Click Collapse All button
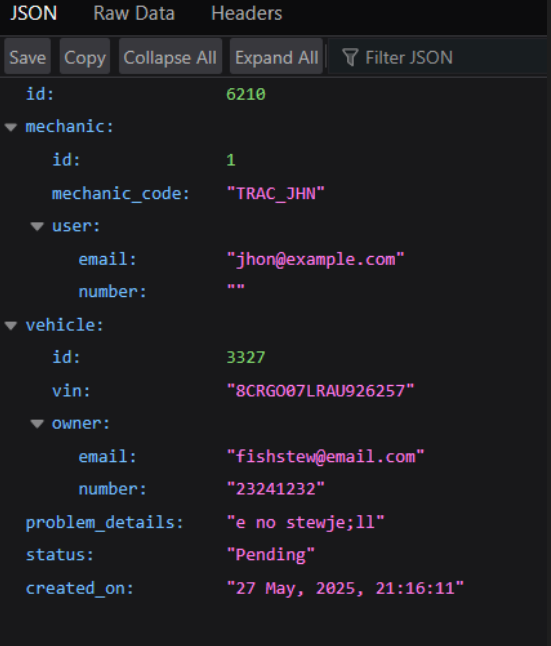Image resolution: width=551 pixels, height=646 pixels. tap(170, 56)
